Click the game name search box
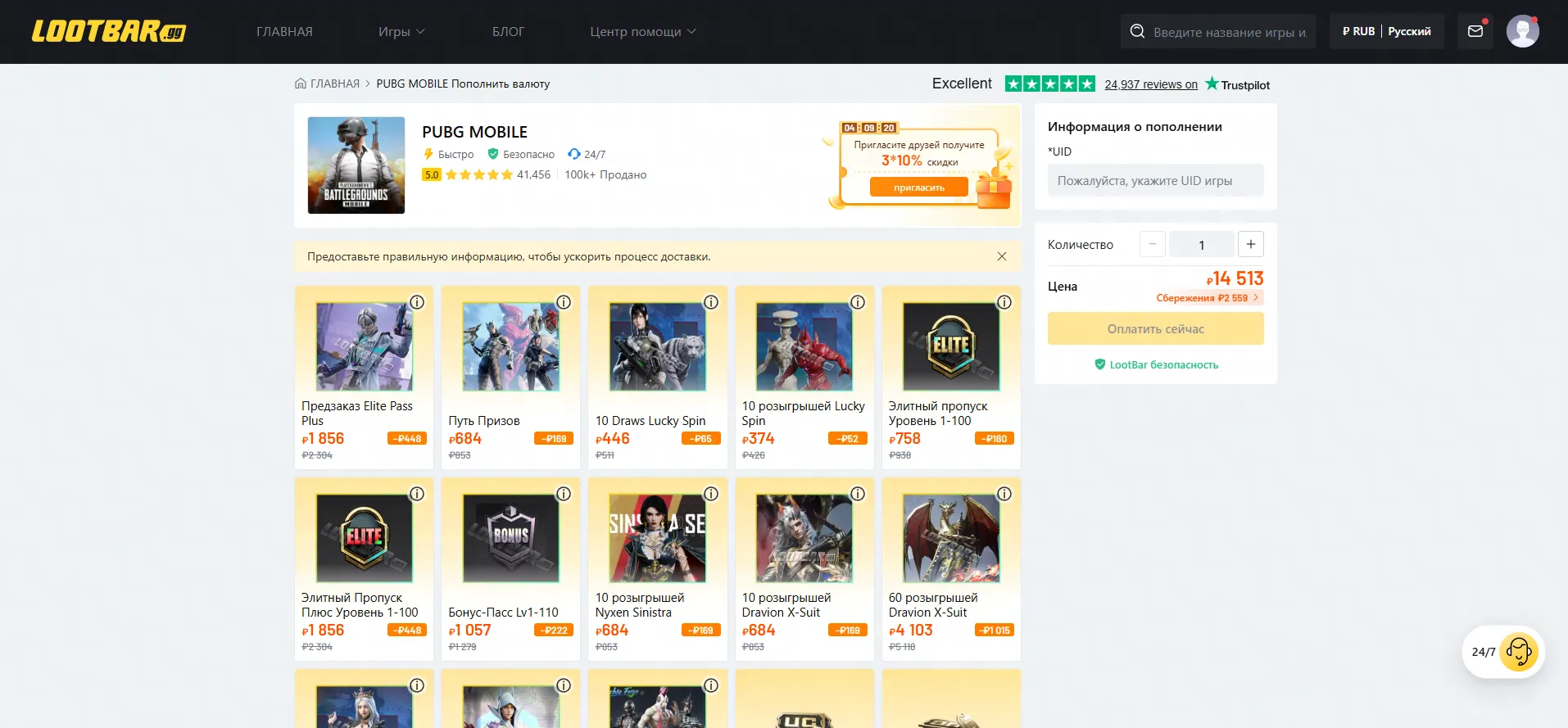Image resolution: width=1568 pixels, height=728 pixels. click(1218, 31)
